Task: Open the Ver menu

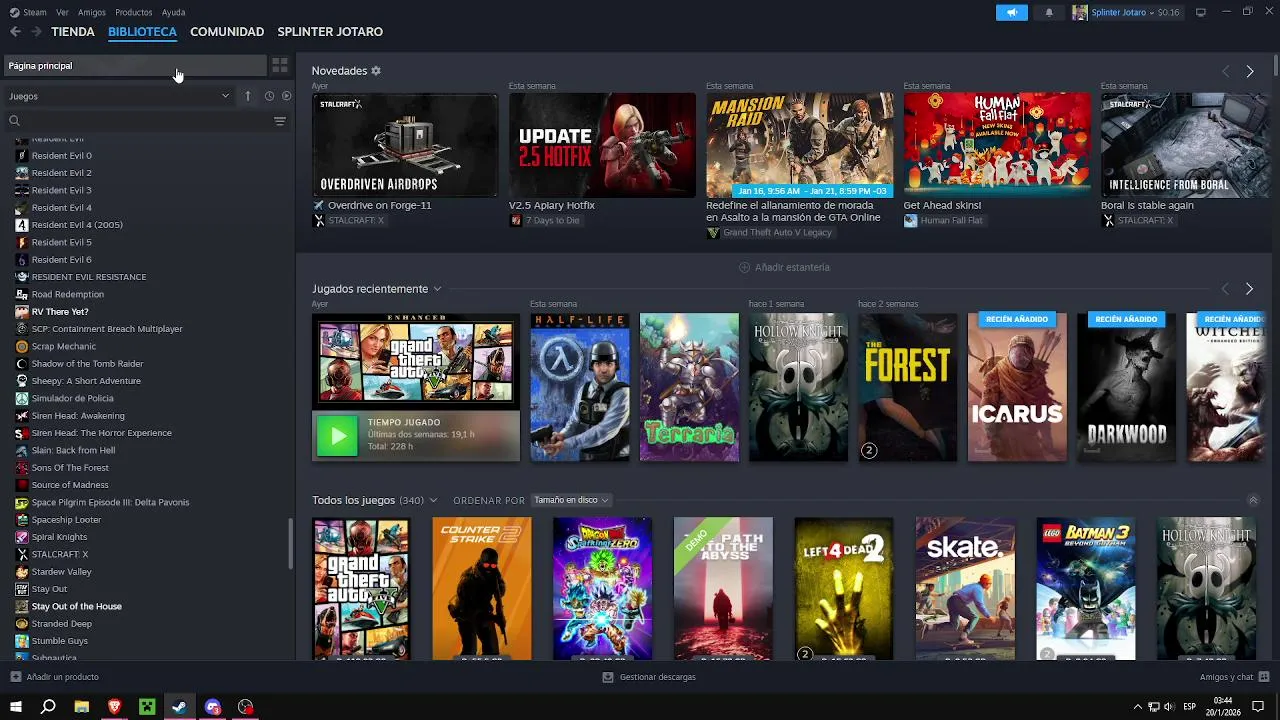Action: (63, 12)
